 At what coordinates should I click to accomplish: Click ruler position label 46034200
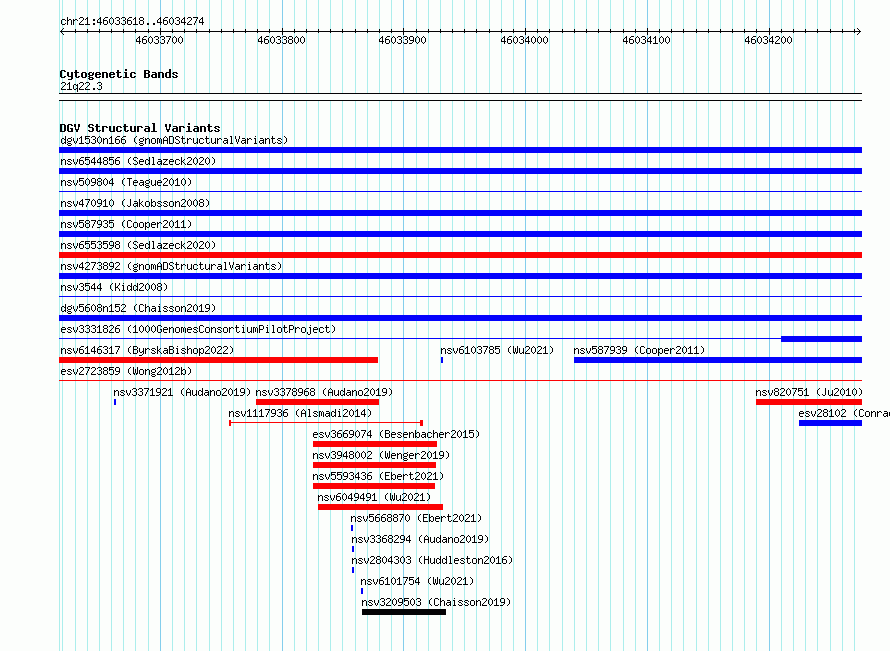click(769, 40)
